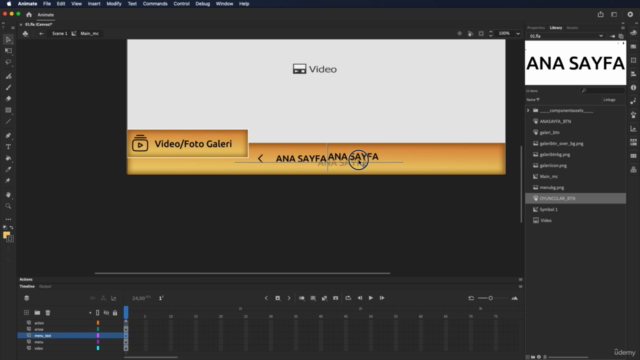Image resolution: width=640 pixels, height=360 pixels.
Task: Adjust the timeline zoom slider handle
Action: click(491, 298)
